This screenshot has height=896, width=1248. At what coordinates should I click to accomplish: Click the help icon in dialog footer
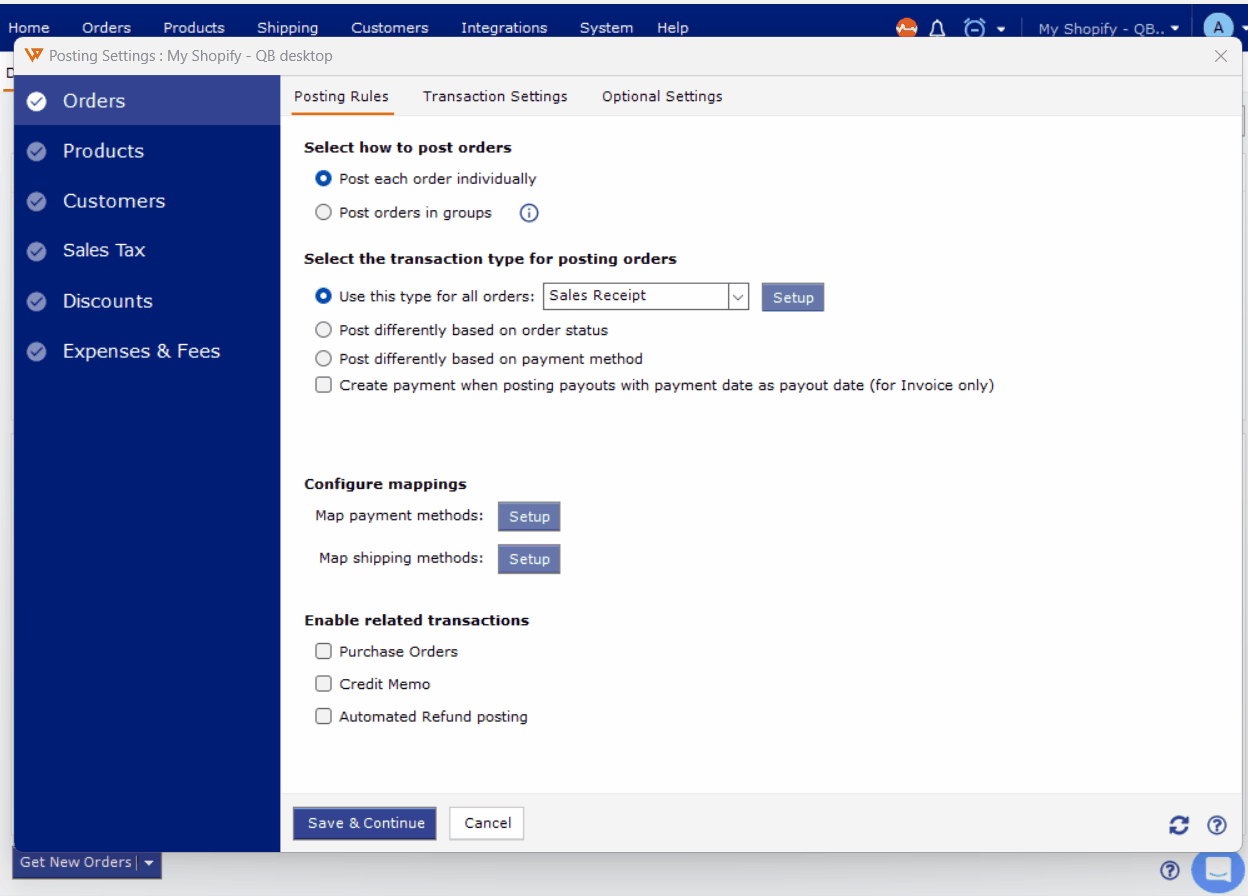tap(1217, 825)
